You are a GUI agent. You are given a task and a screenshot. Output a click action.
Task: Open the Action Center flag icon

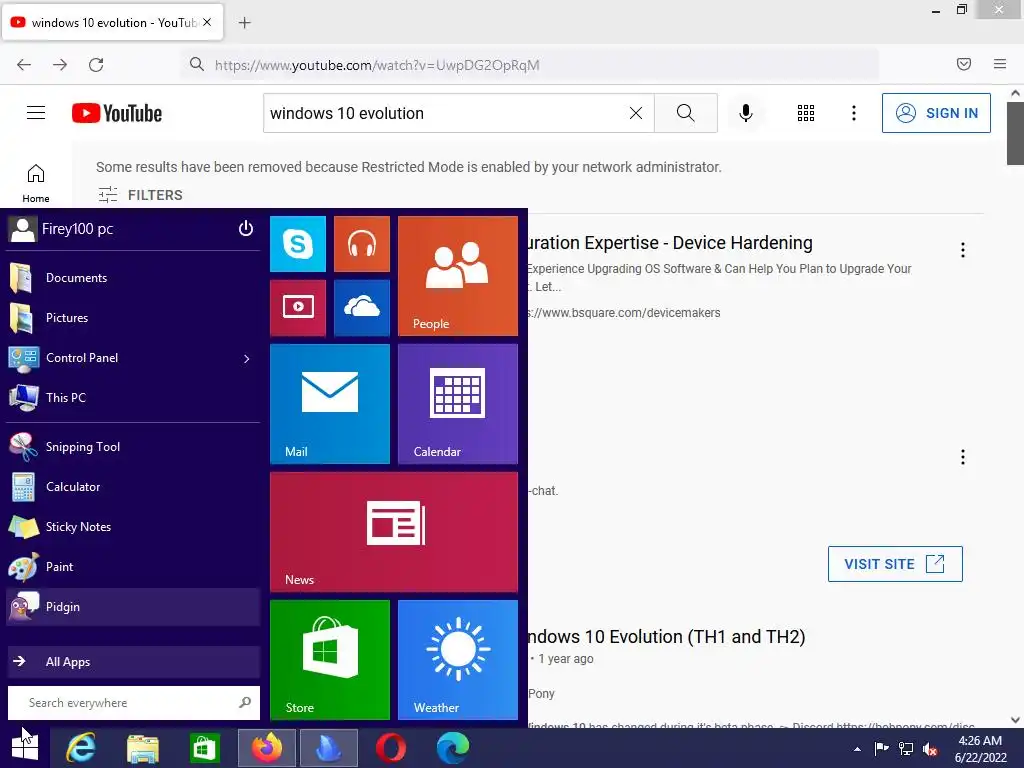881,749
